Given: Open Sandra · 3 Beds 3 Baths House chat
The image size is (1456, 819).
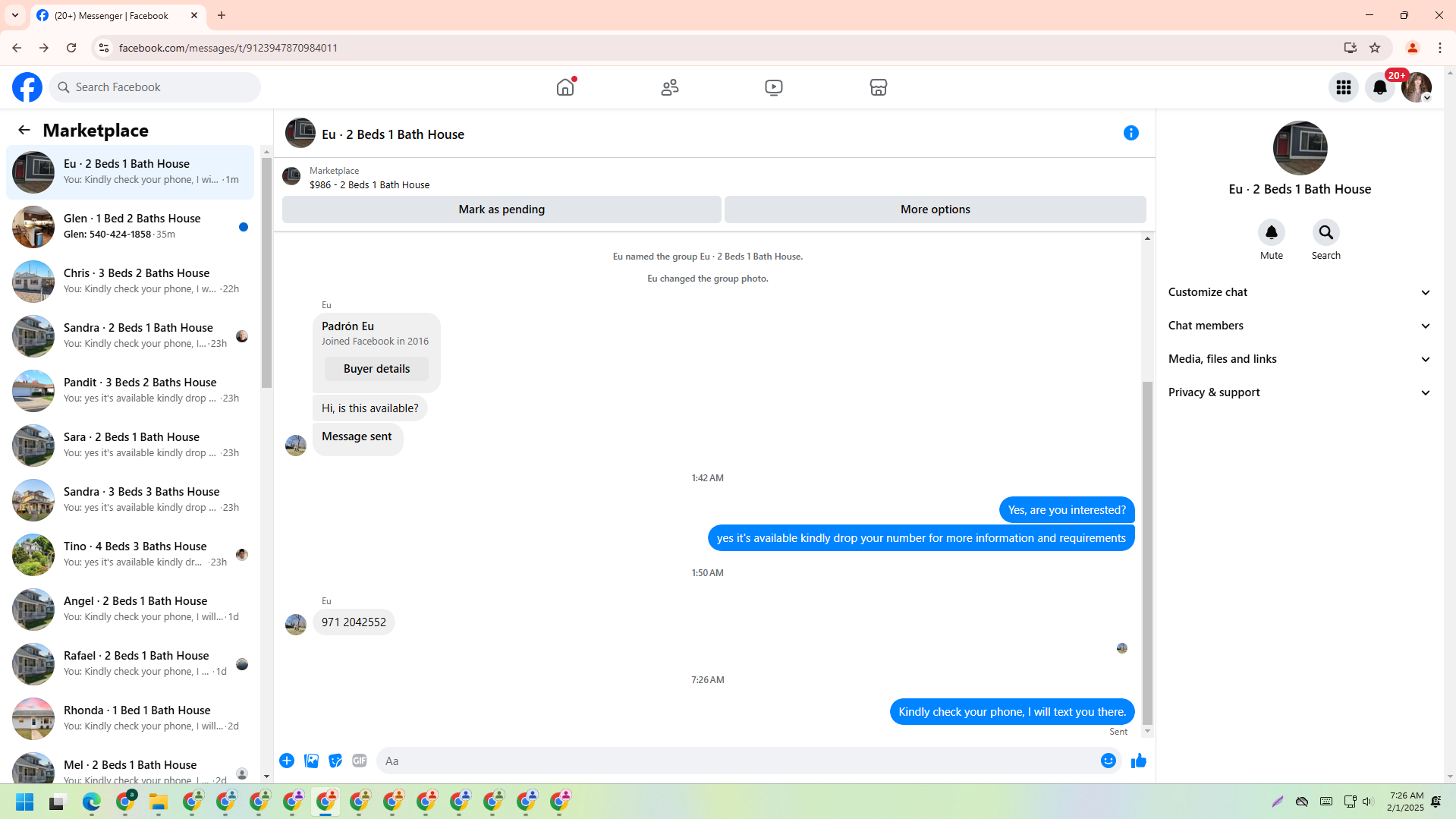Looking at the screenshot, I should 130,500.
